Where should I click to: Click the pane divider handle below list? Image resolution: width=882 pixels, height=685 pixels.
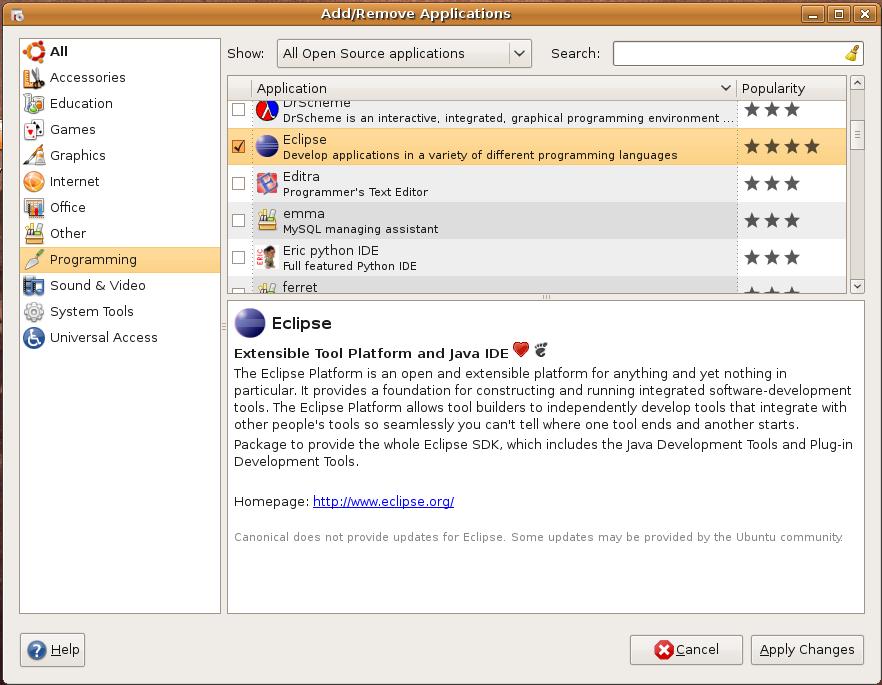point(546,297)
